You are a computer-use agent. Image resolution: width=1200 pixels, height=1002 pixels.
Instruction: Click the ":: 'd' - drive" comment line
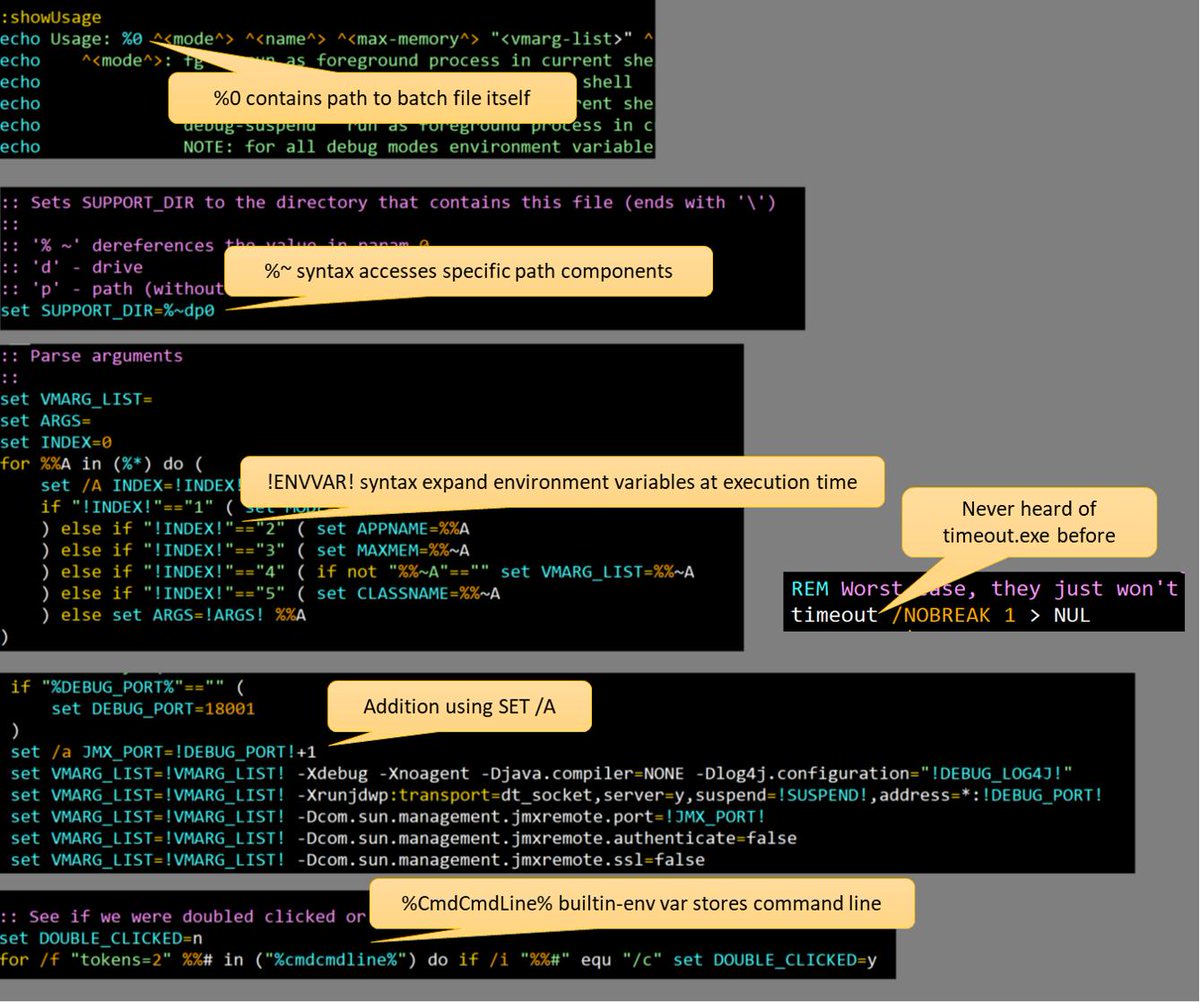coord(71,267)
